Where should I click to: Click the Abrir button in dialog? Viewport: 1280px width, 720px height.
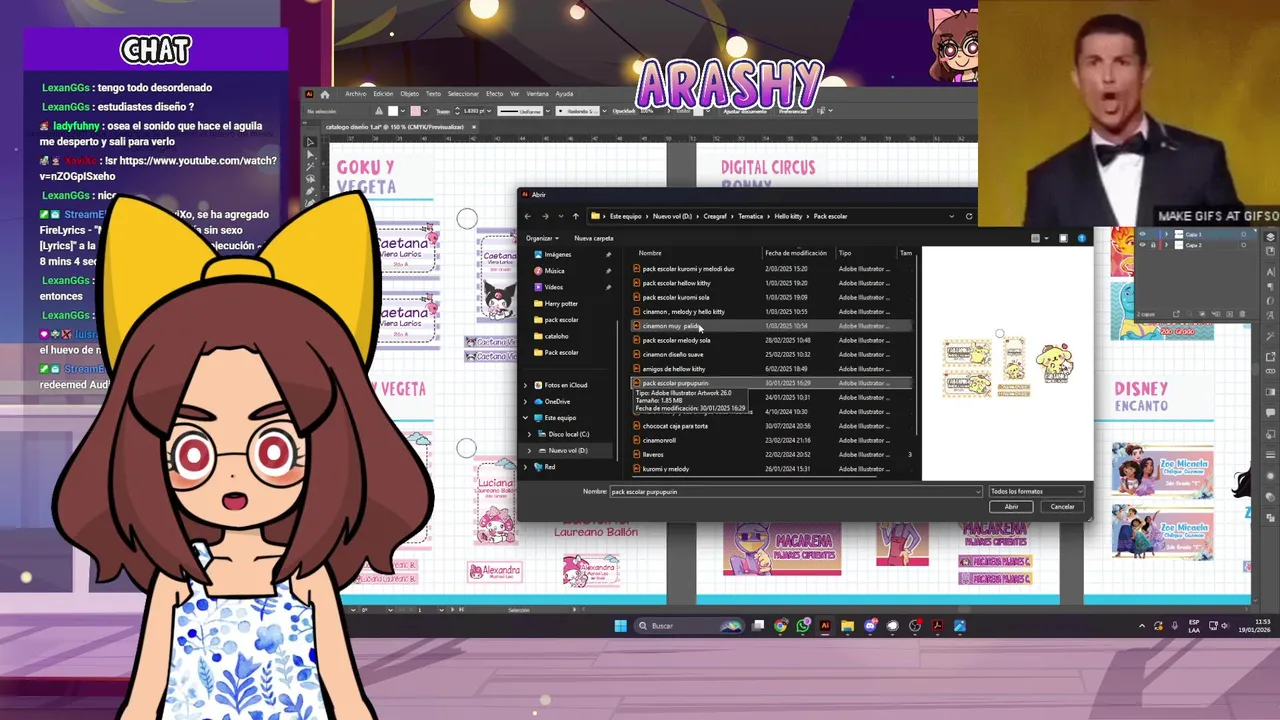click(x=1011, y=507)
